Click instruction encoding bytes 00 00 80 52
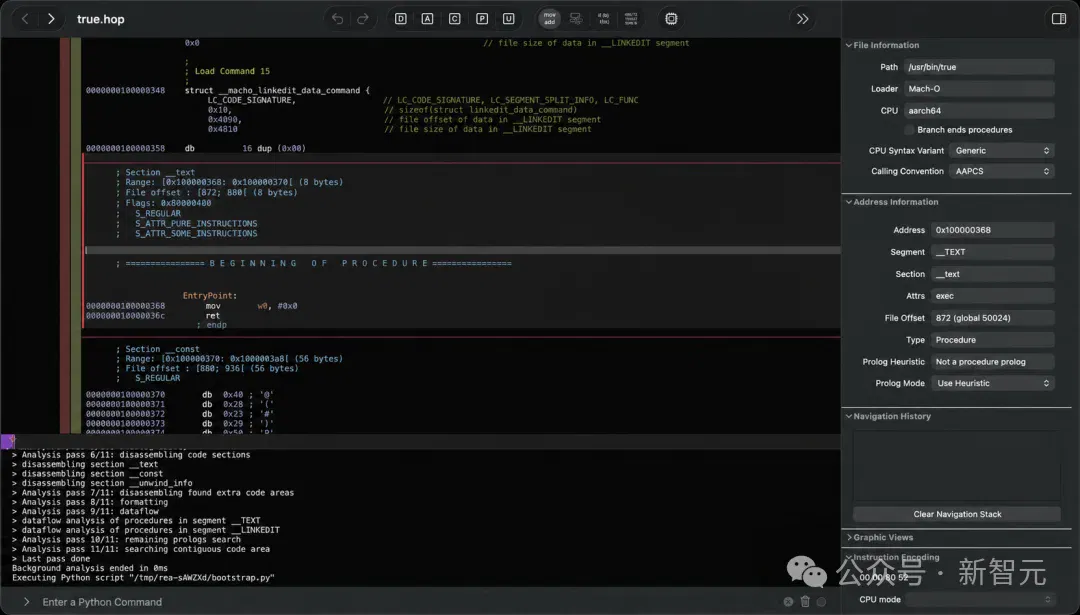The width and height of the screenshot is (1080, 615). tap(883, 578)
